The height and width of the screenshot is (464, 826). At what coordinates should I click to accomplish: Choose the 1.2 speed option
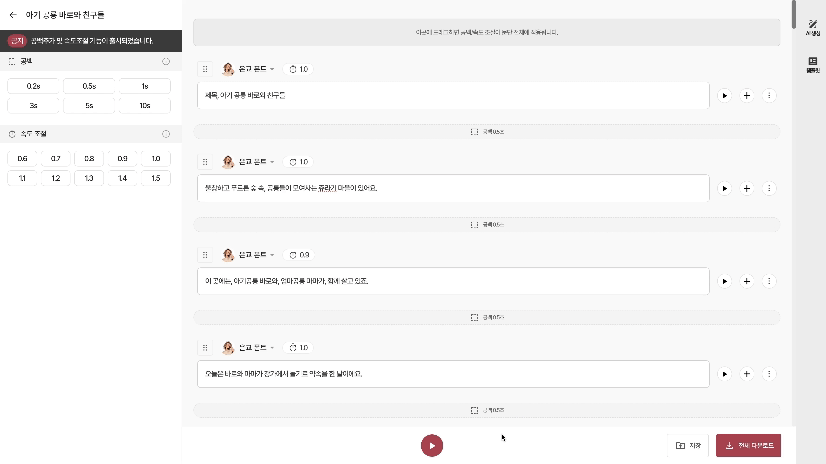tap(55, 178)
